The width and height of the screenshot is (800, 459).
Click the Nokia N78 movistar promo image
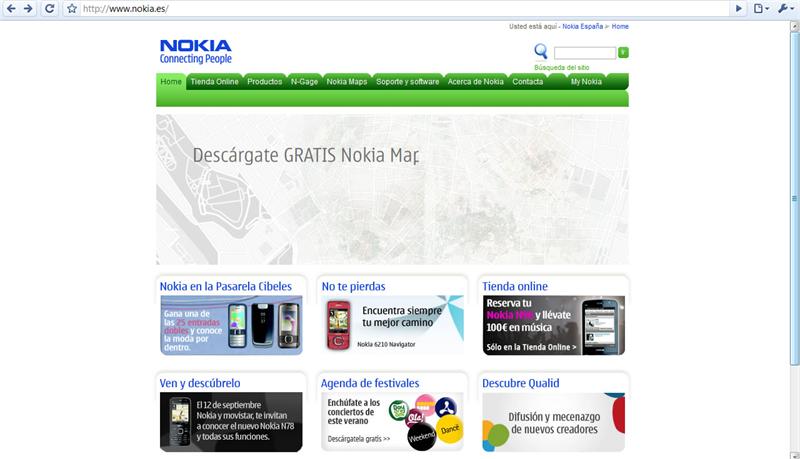click(231, 422)
